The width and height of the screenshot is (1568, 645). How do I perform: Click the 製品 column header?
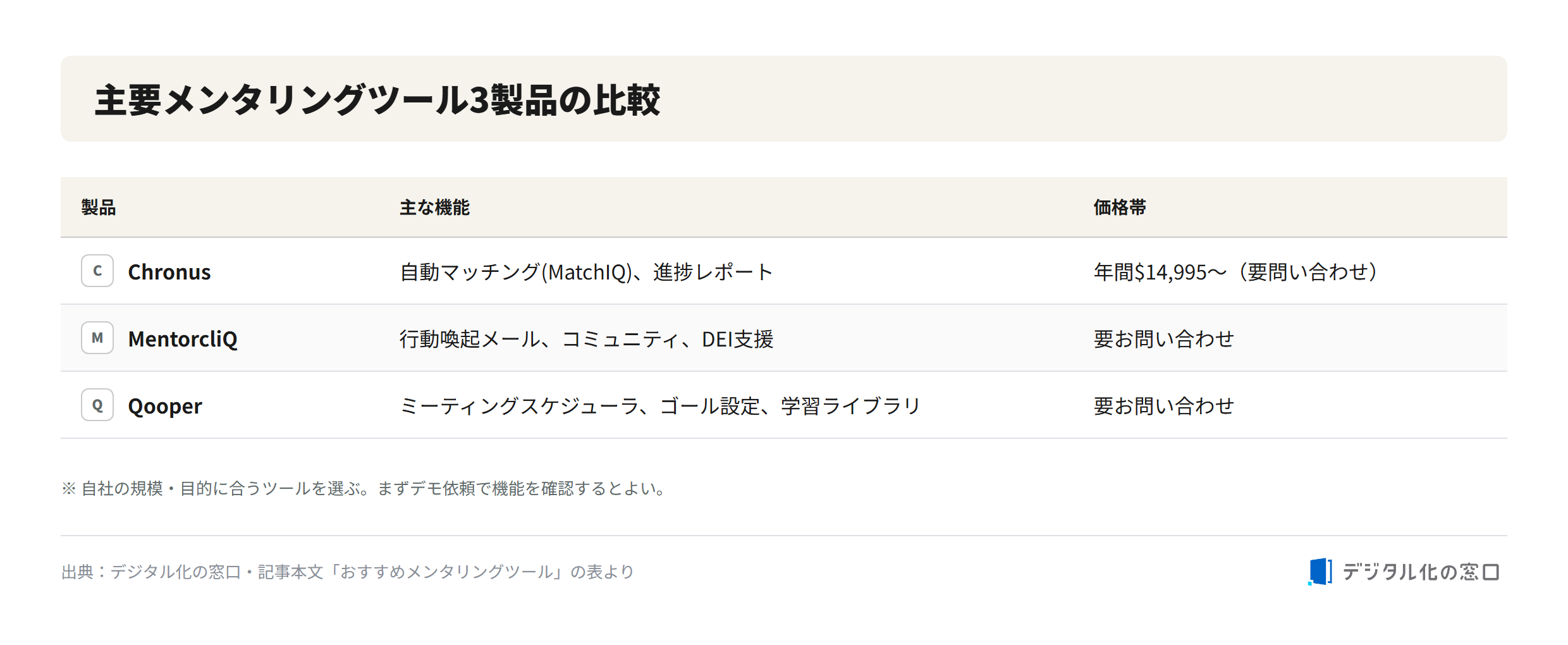pyautogui.click(x=99, y=207)
